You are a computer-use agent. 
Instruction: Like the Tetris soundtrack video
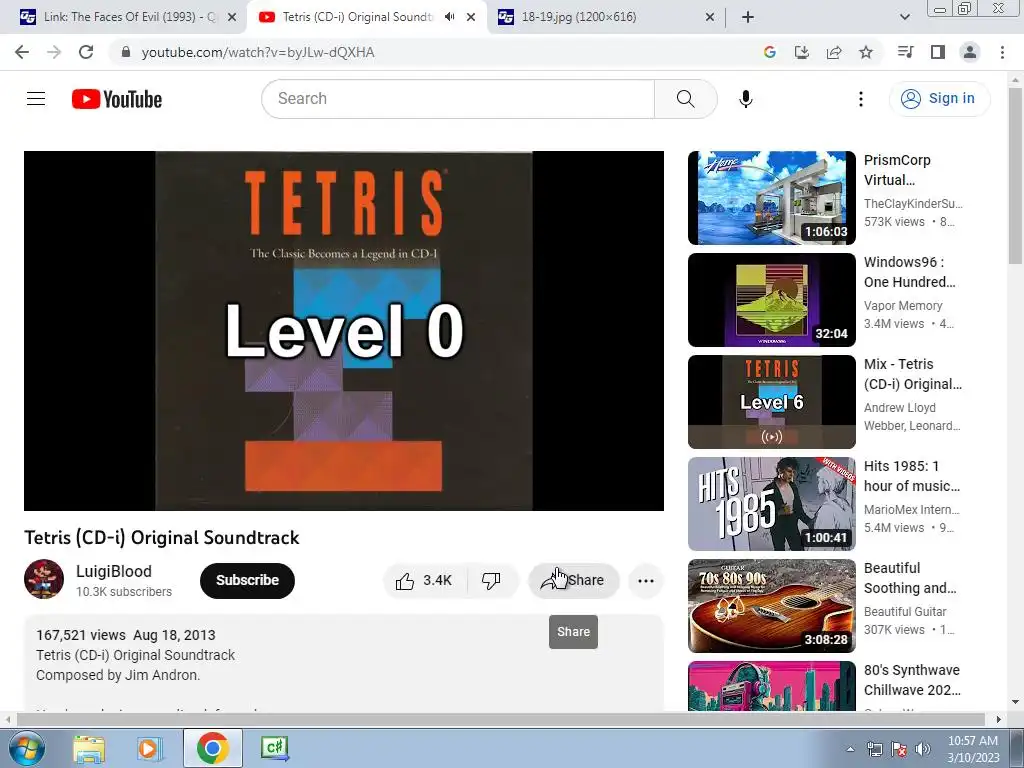424,580
